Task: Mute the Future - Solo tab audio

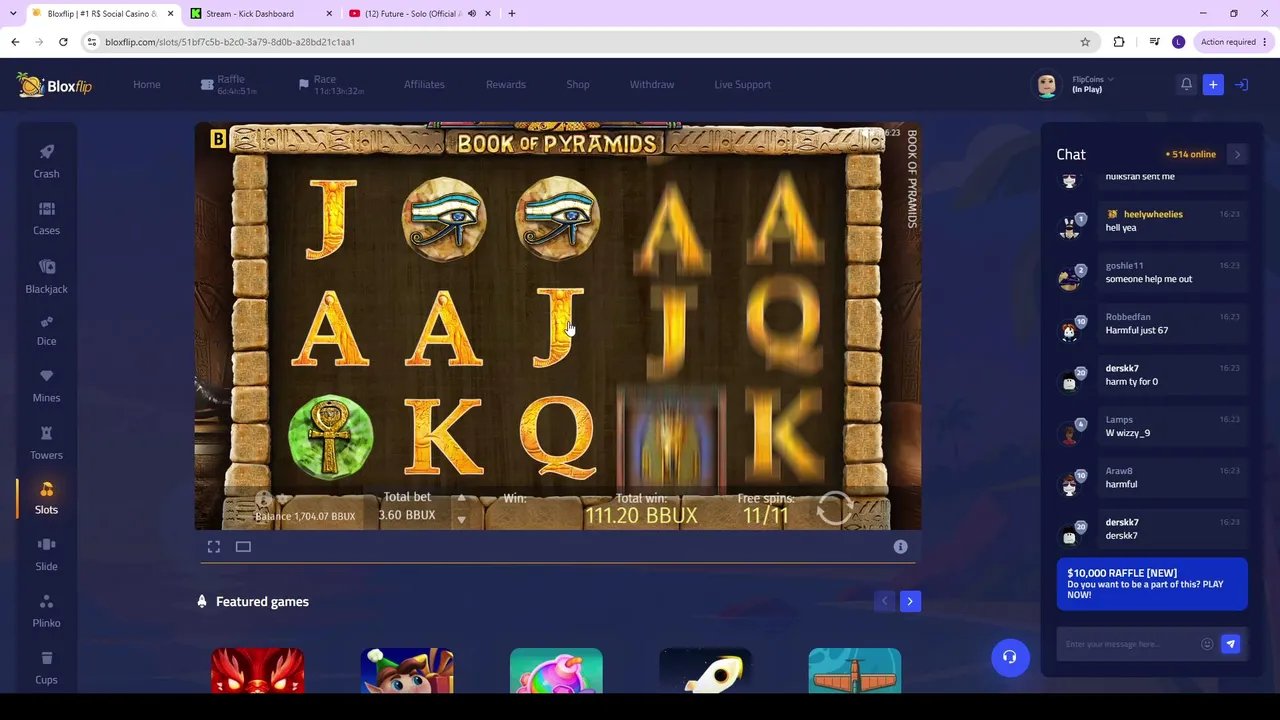Action: point(471,14)
